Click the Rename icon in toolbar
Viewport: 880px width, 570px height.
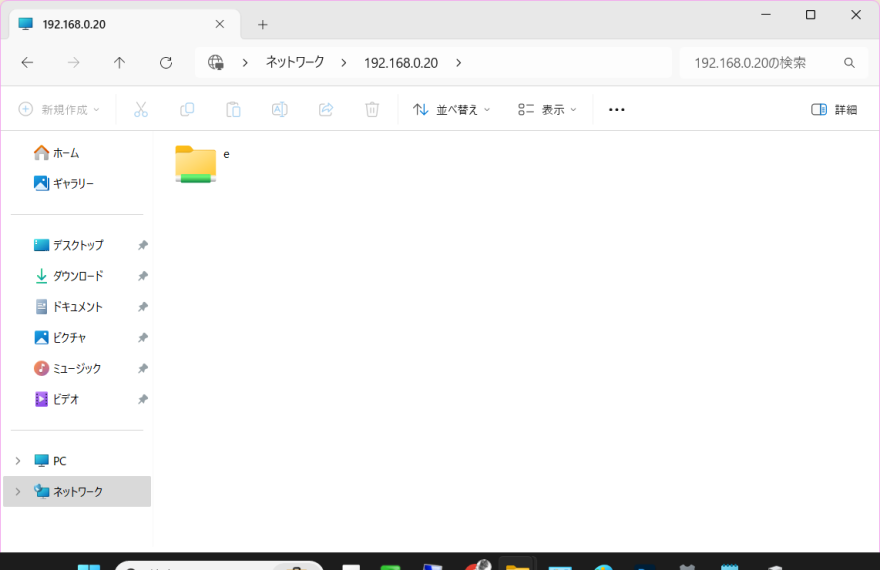279,109
